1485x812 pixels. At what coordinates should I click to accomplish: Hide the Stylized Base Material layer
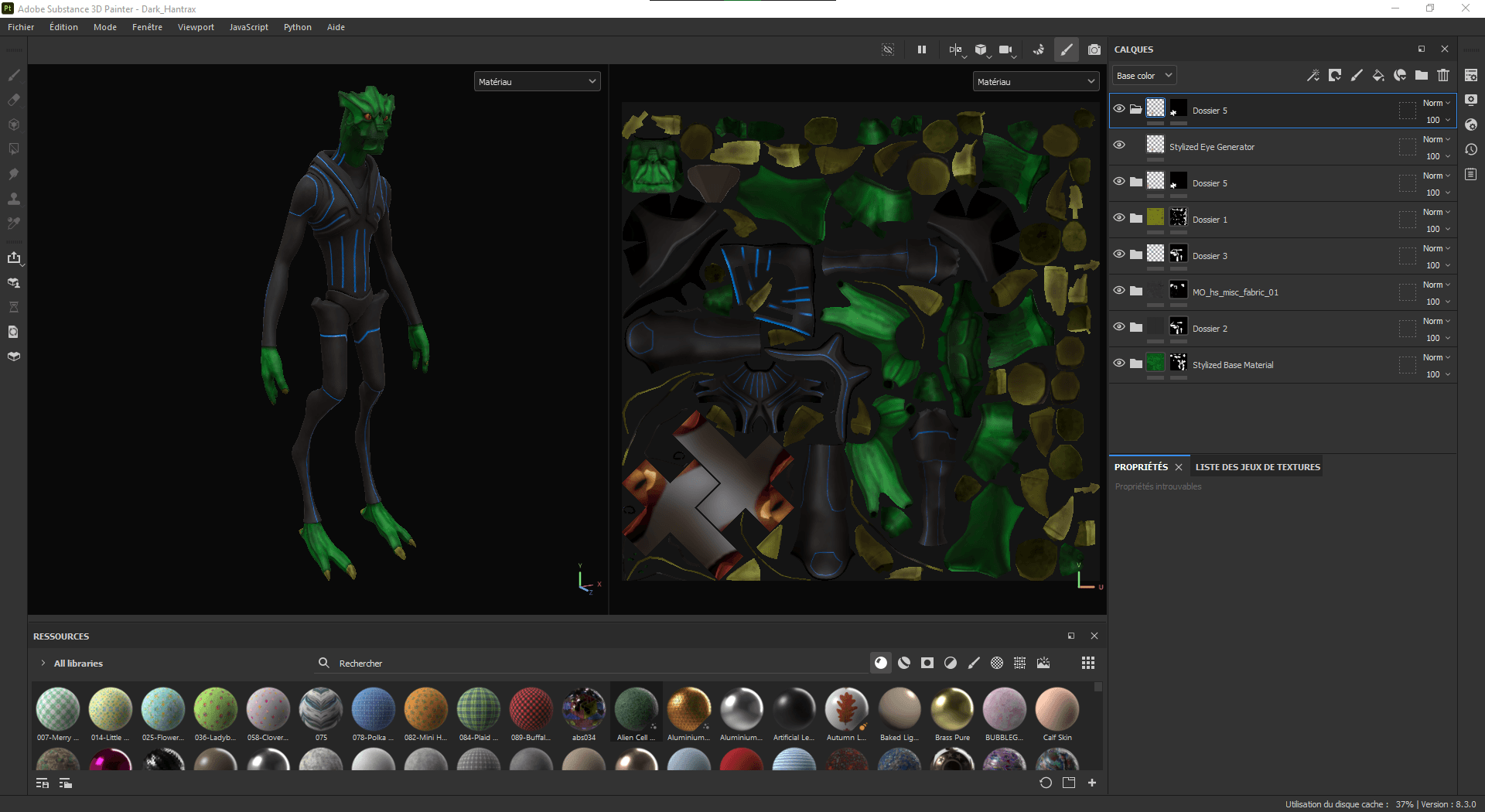click(x=1119, y=363)
